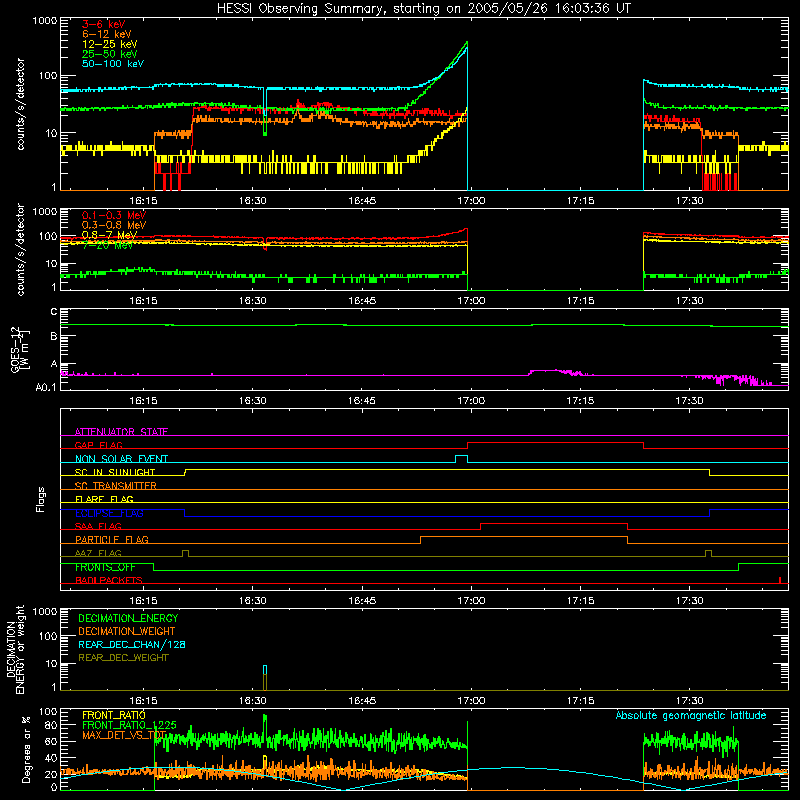Viewport: 800px width, 800px height.
Task: Click the GOES-12 axis label
Action: pyautogui.click(x=20, y=349)
